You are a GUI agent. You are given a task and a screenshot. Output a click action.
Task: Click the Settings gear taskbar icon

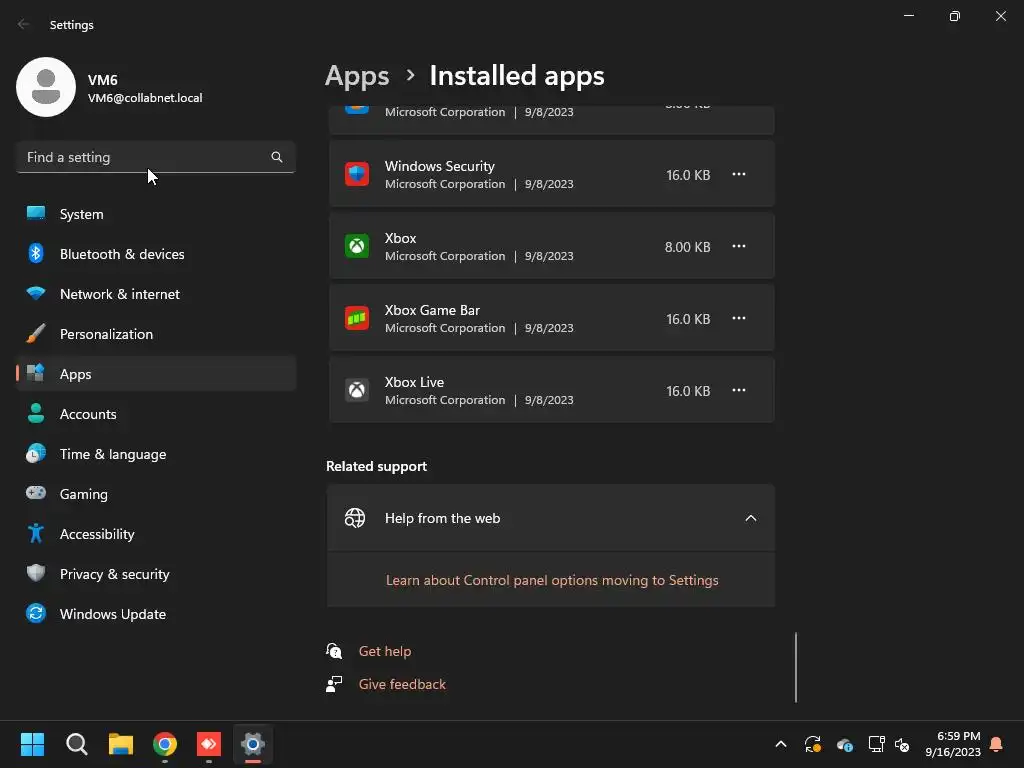[253, 744]
